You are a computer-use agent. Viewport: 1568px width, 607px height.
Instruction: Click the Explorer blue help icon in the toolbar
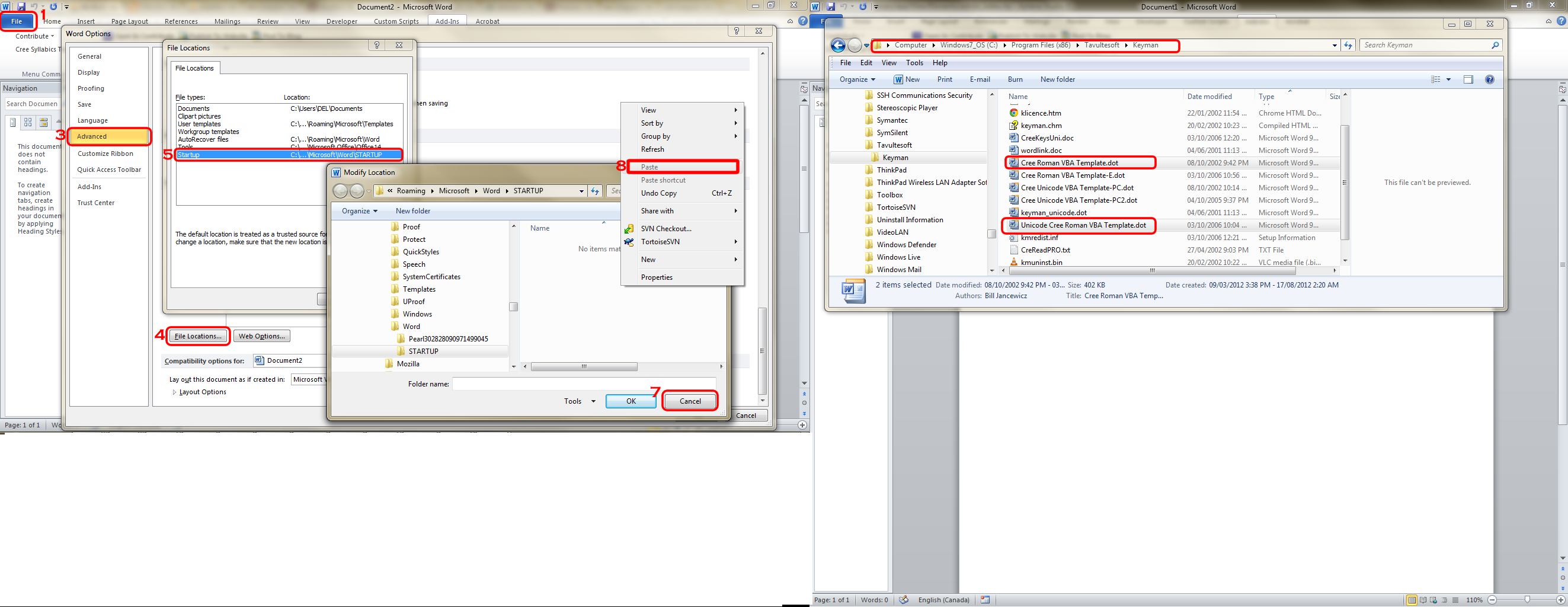click(1489, 80)
